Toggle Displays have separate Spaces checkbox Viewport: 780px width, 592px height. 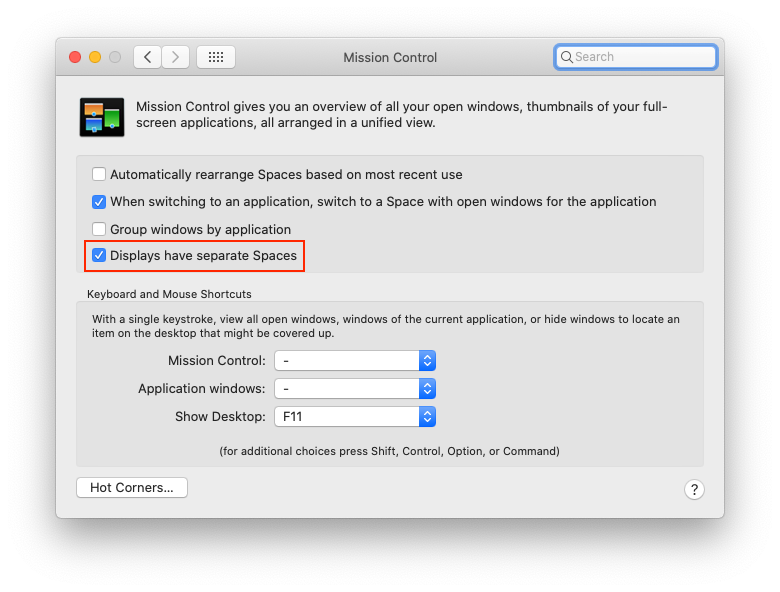[x=99, y=255]
